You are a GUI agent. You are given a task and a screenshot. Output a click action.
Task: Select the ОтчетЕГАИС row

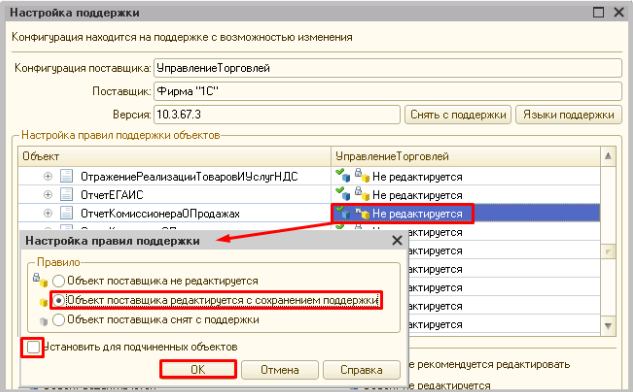[x=309, y=195]
